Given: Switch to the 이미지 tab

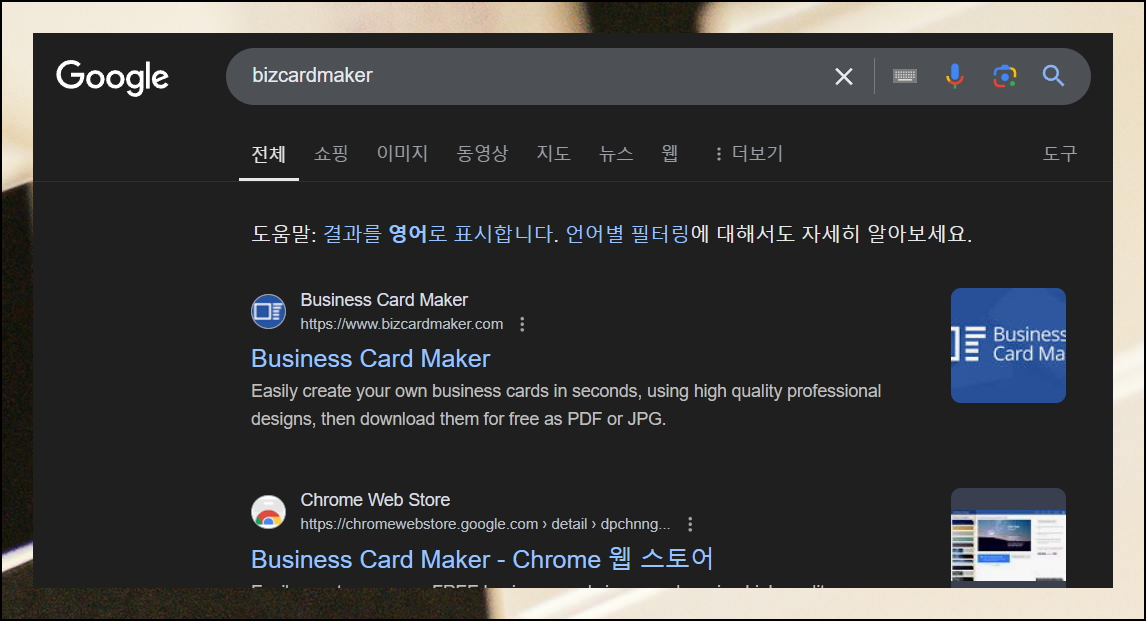Looking at the screenshot, I should coord(402,153).
